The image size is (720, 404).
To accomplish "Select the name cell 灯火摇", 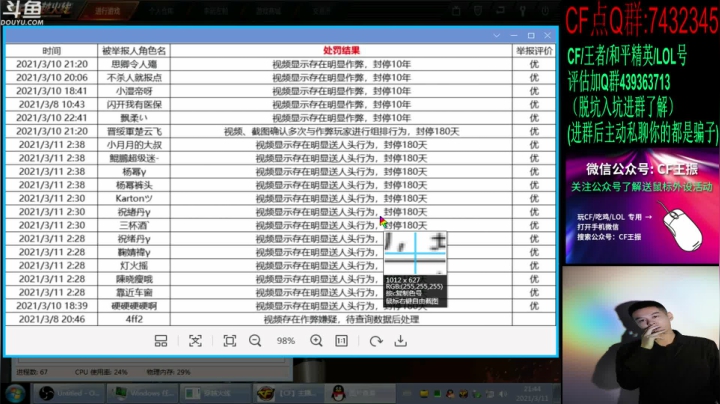I will tap(134, 265).
